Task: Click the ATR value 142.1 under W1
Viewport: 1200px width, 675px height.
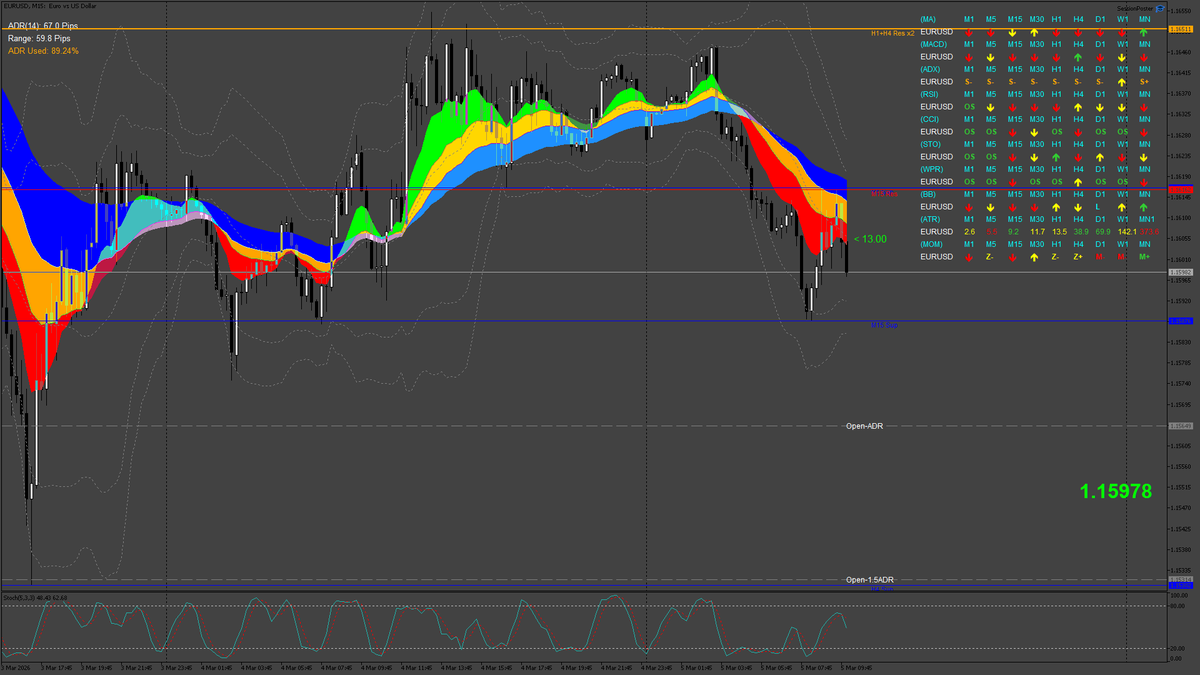Action: (x=1126, y=231)
